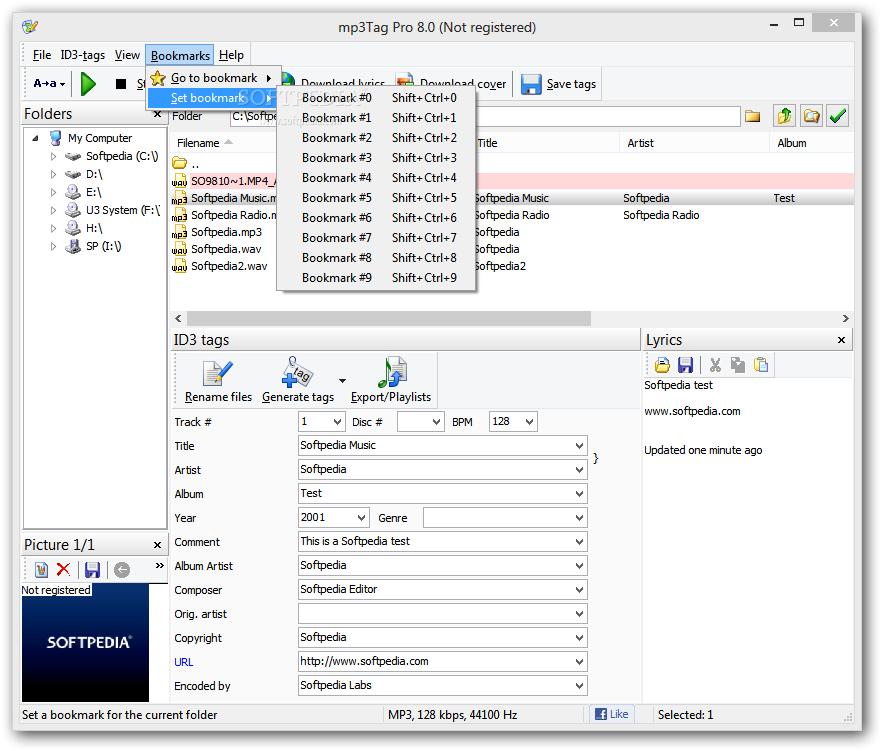The height and width of the screenshot is (751, 882).
Task: Click in the lyrics text area
Action: (747, 540)
